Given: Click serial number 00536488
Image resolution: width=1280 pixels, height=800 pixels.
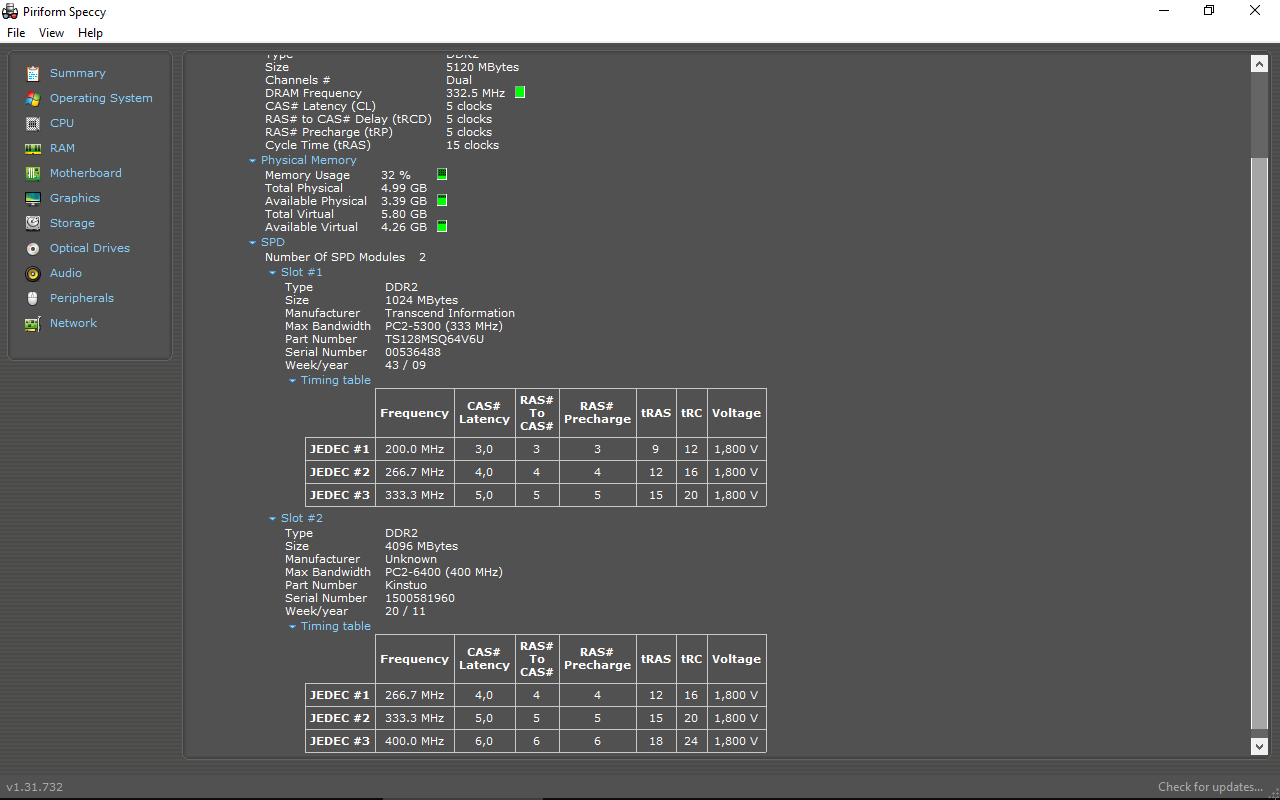Looking at the screenshot, I should (x=413, y=352).
